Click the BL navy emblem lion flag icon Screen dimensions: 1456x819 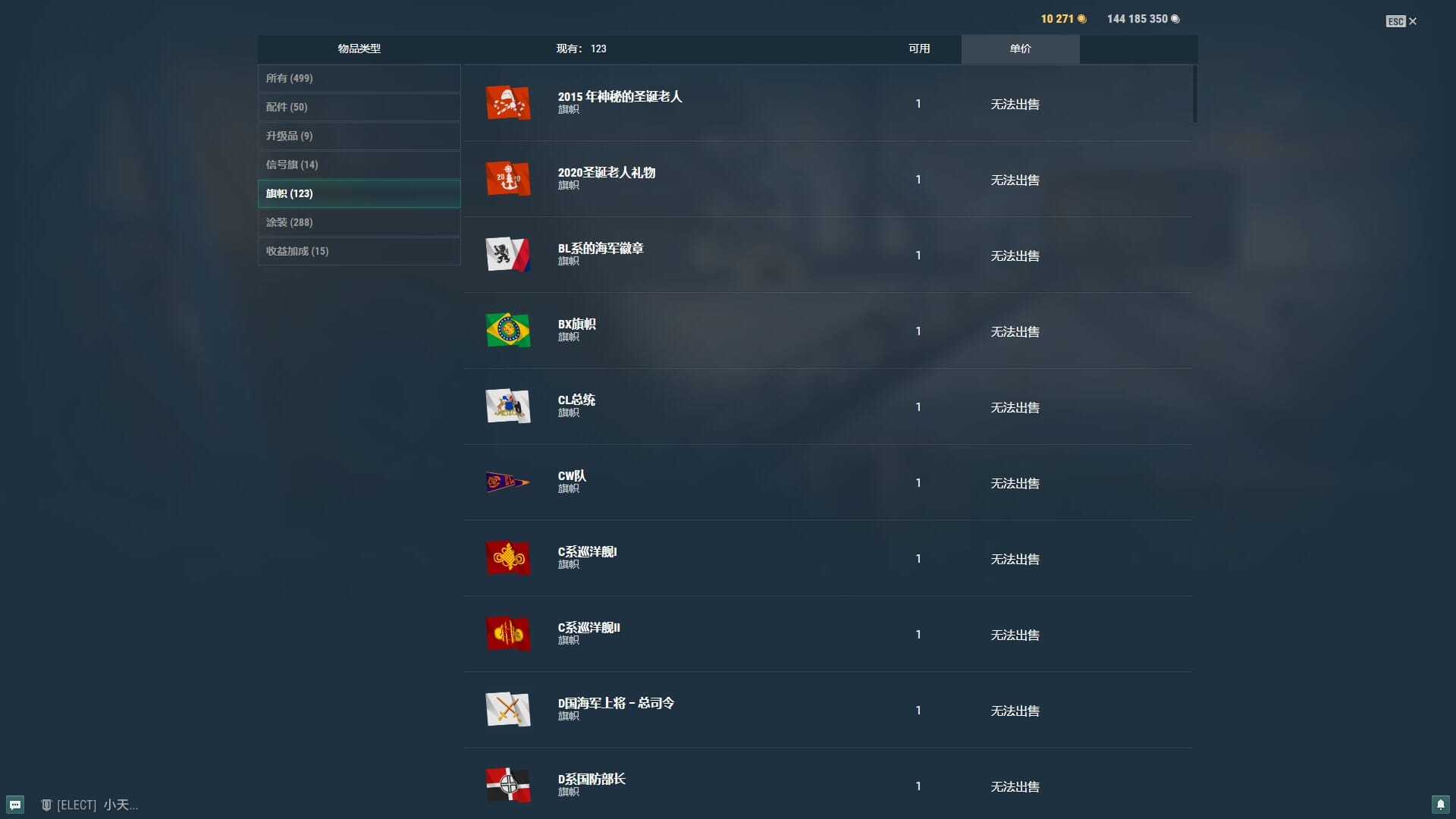pos(507,255)
